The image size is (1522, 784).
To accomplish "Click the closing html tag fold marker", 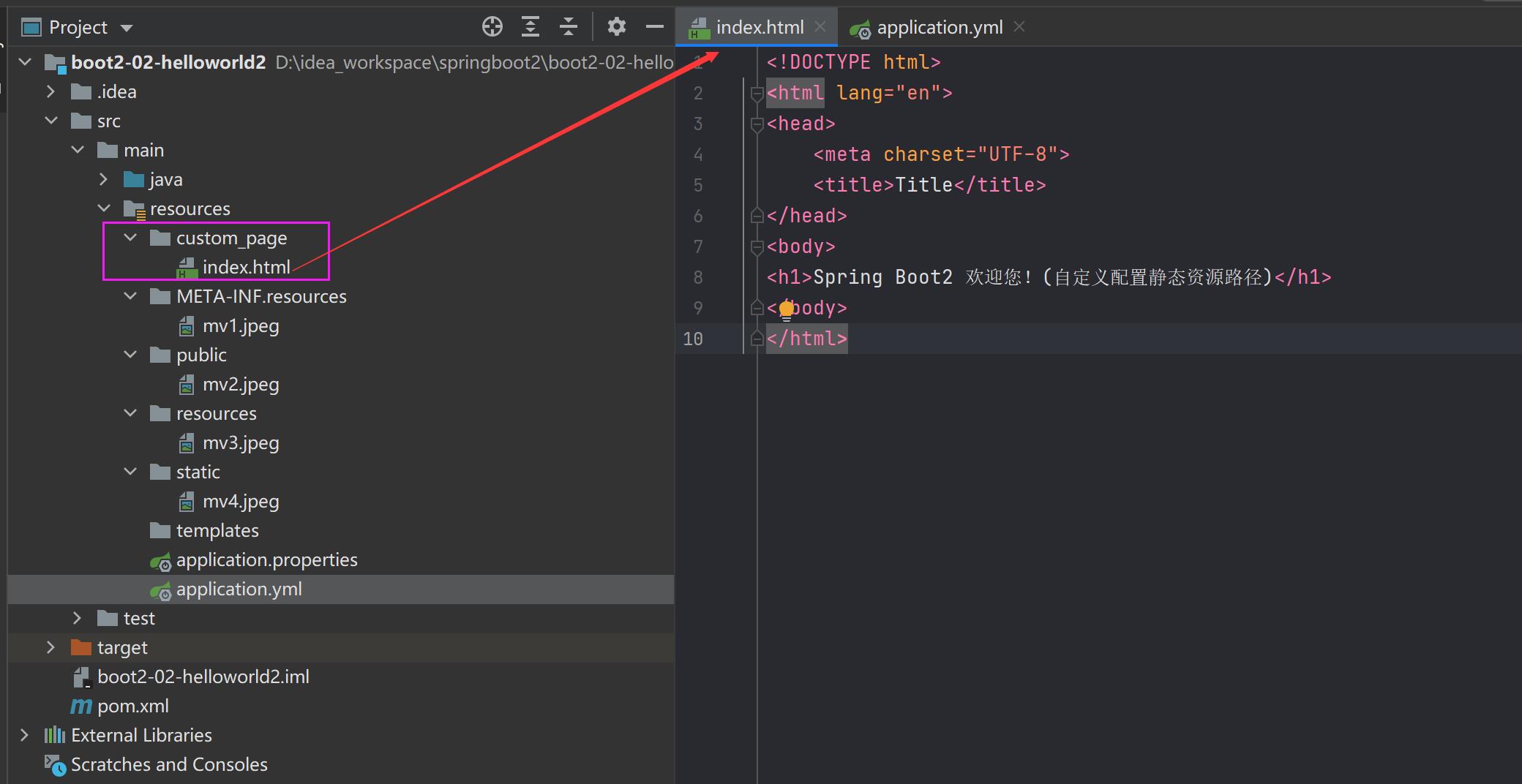I will [x=757, y=339].
